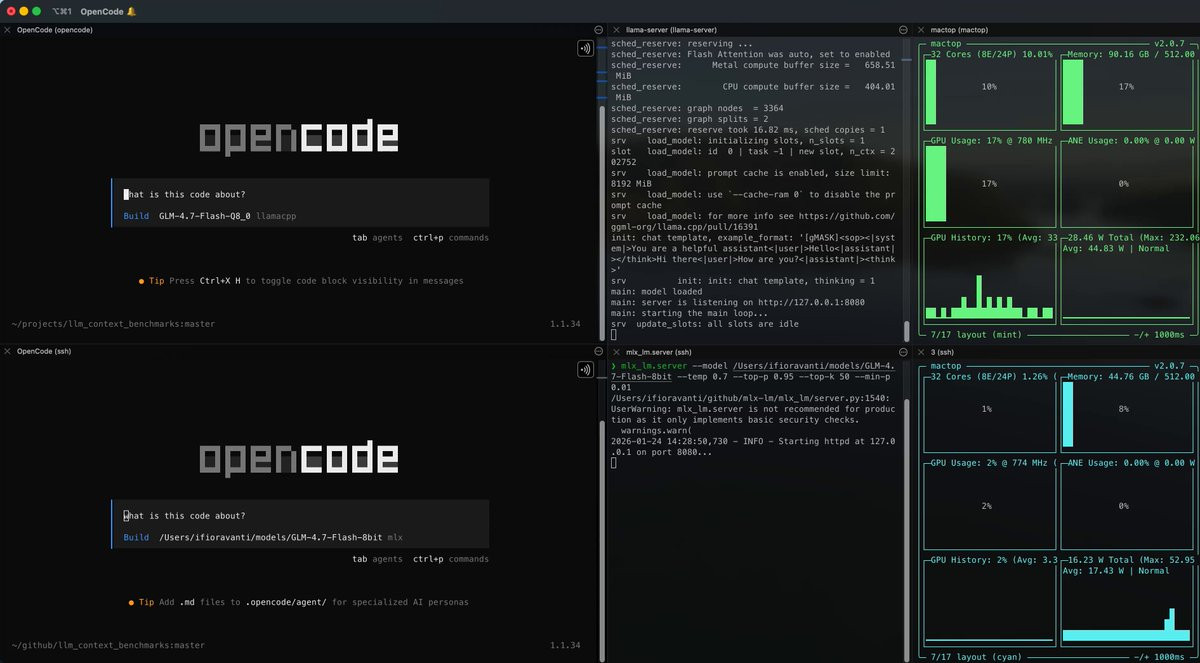Click the GLM-4.7-Flash-Q8_0 model name
Viewport: 1200px width, 663px height.
(204, 216)
